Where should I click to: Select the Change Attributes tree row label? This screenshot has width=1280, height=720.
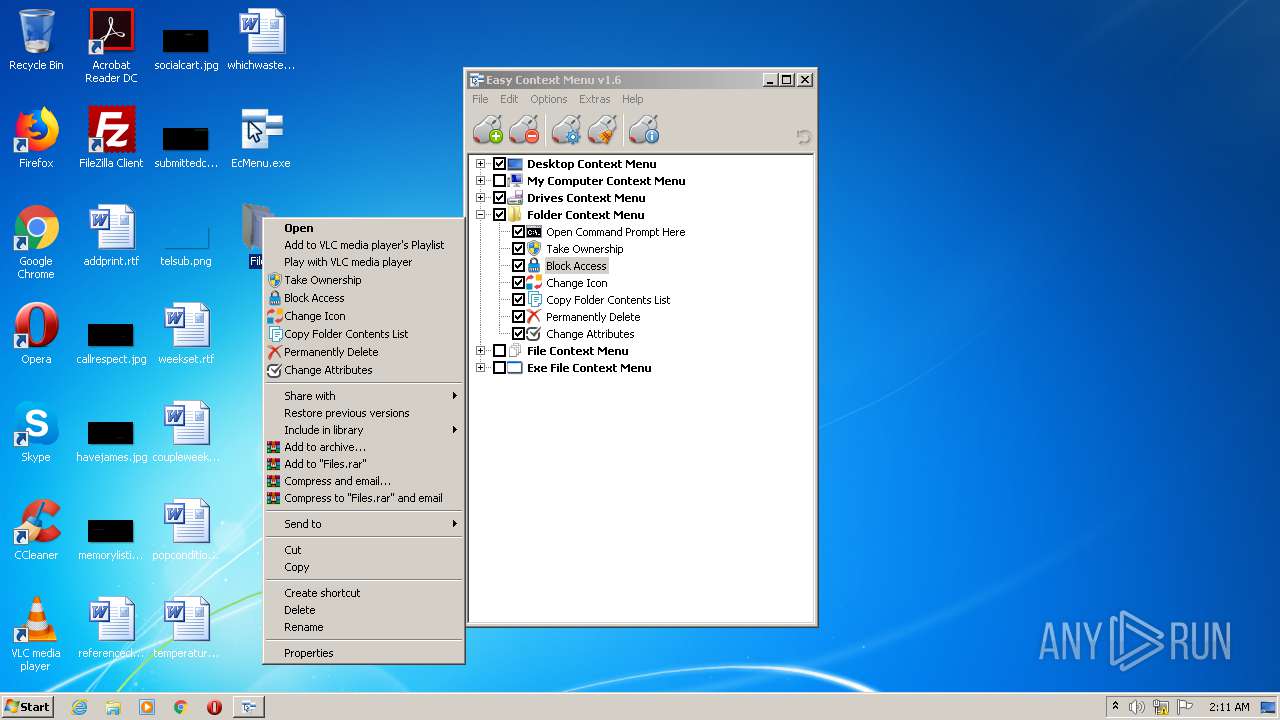(590, 334)
